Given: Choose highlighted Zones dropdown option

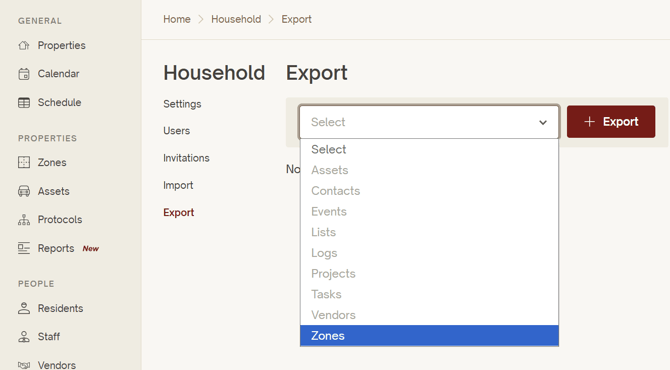Looking at the screenshot, I should 429,336.
